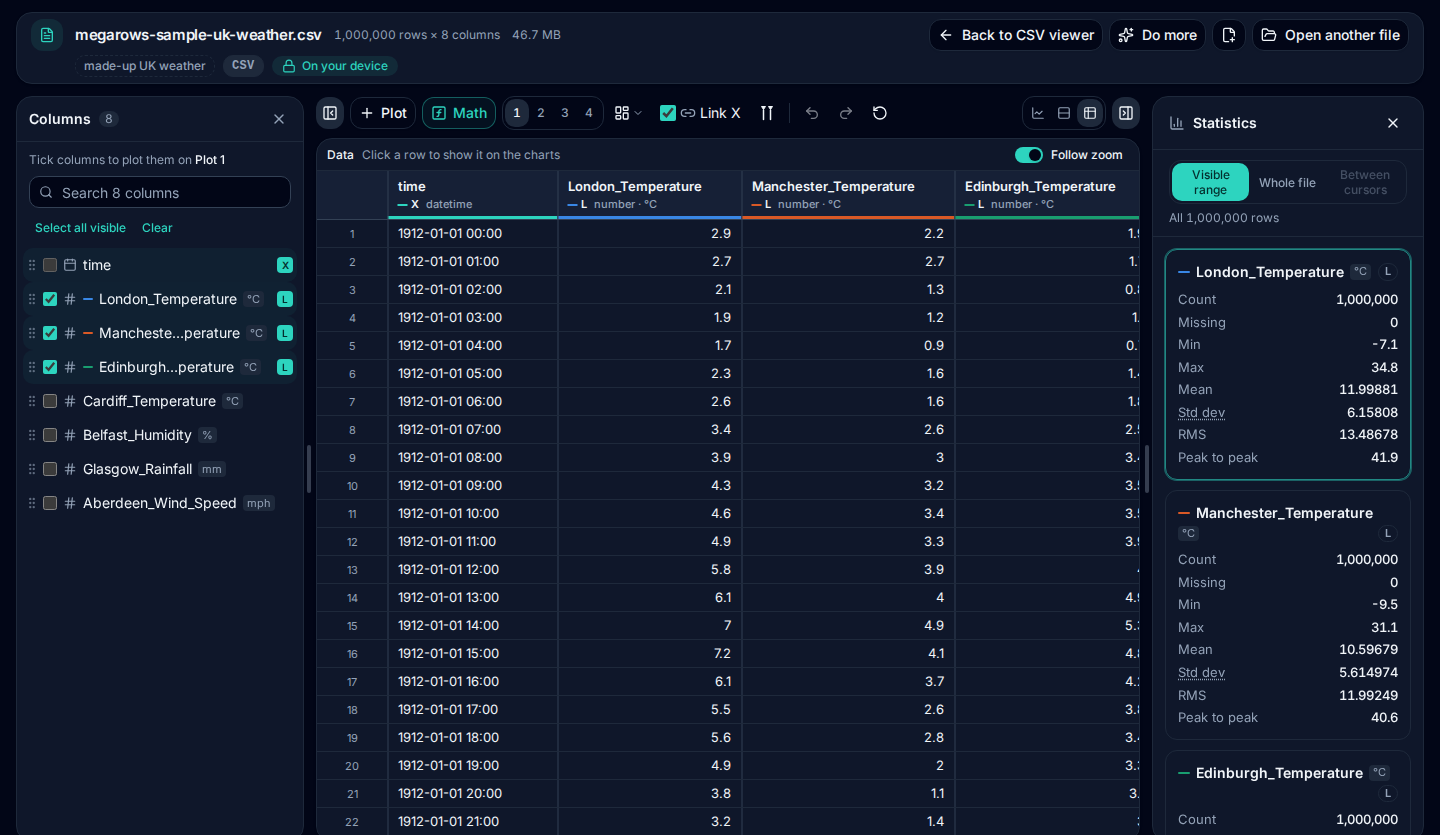Click the 1912-01-01 12:00 time cell
This screenshot has width=1440, height=835.
tap(473, 569)
